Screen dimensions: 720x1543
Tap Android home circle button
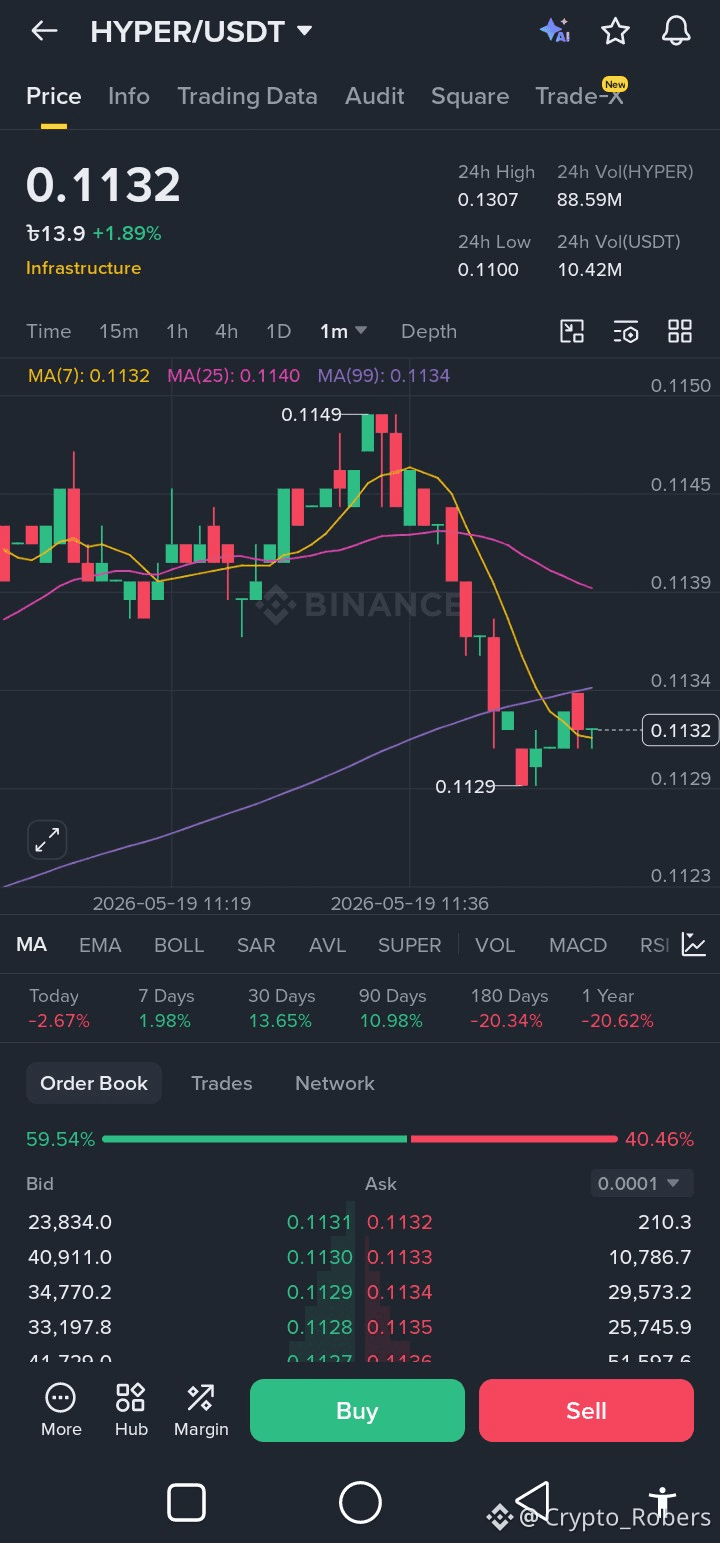360,1502
